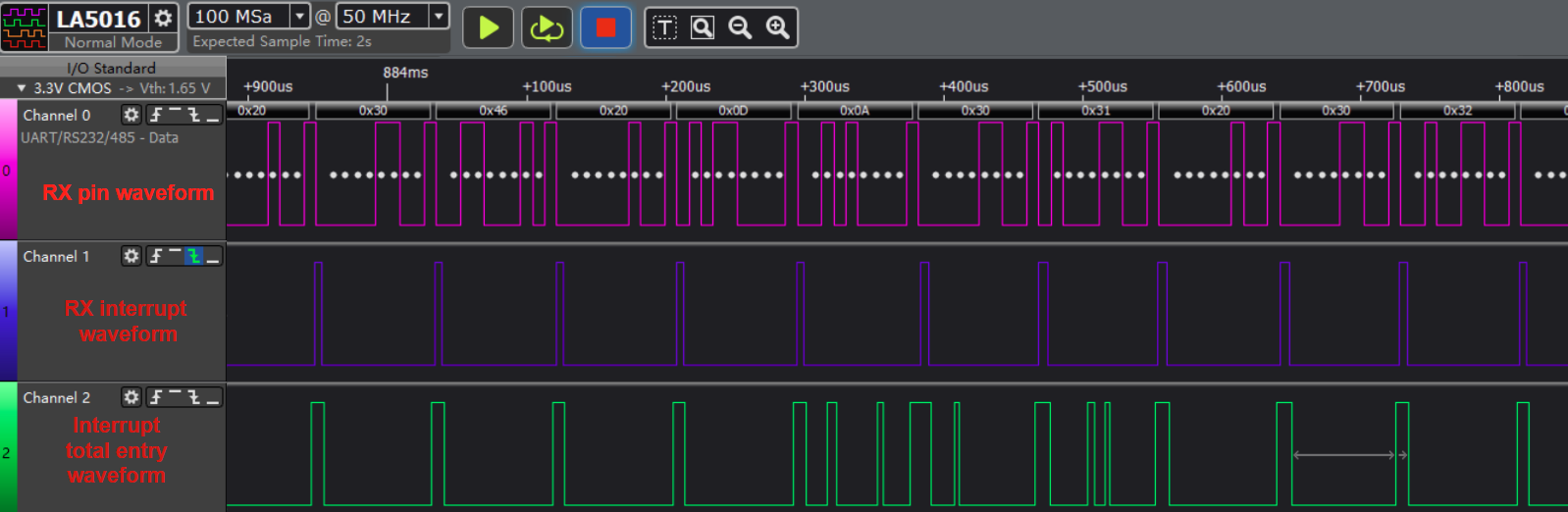Viewport: 1568px width, 512px height.
Task: Open LA5016 device settings gear
Action: [164, 18]
